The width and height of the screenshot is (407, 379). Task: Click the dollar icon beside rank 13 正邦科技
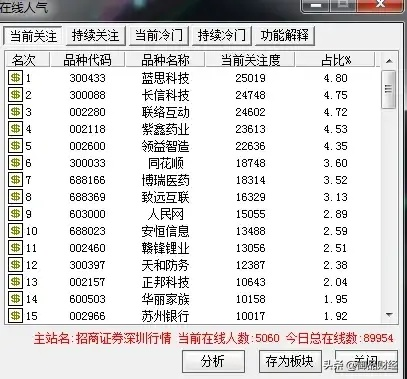point(15,282)
